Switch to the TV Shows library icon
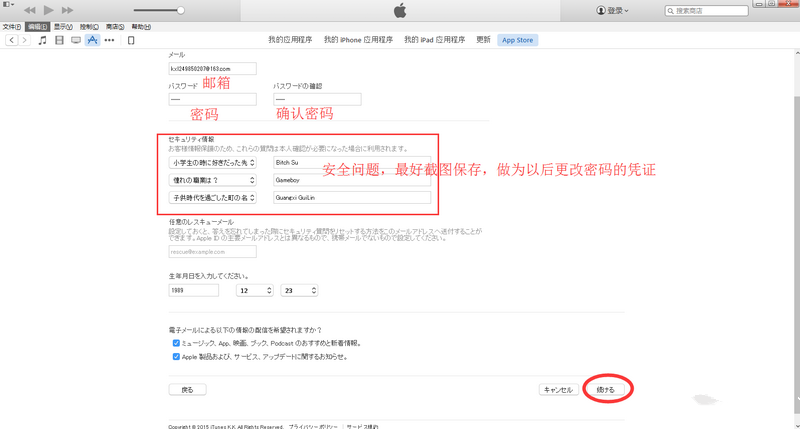Image resolution: width=800 pixels, height=429 pixels. pyautogui.click(x=76, y=40)
